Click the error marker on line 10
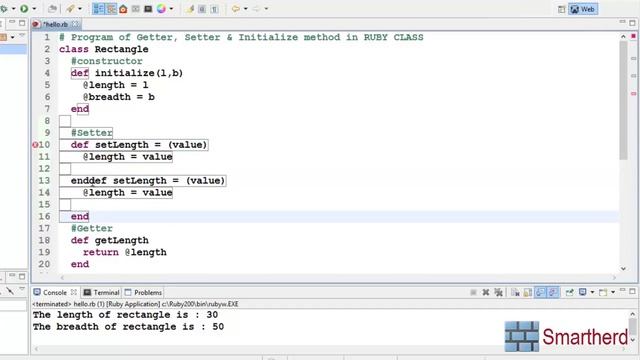 35,145
